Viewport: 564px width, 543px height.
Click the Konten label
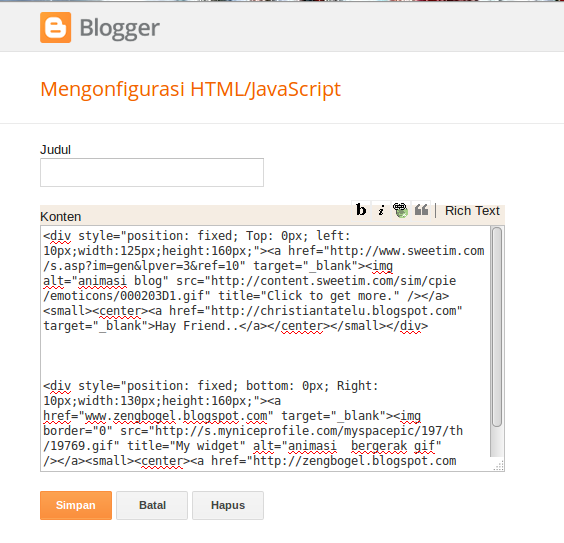(x=60, y=217)
